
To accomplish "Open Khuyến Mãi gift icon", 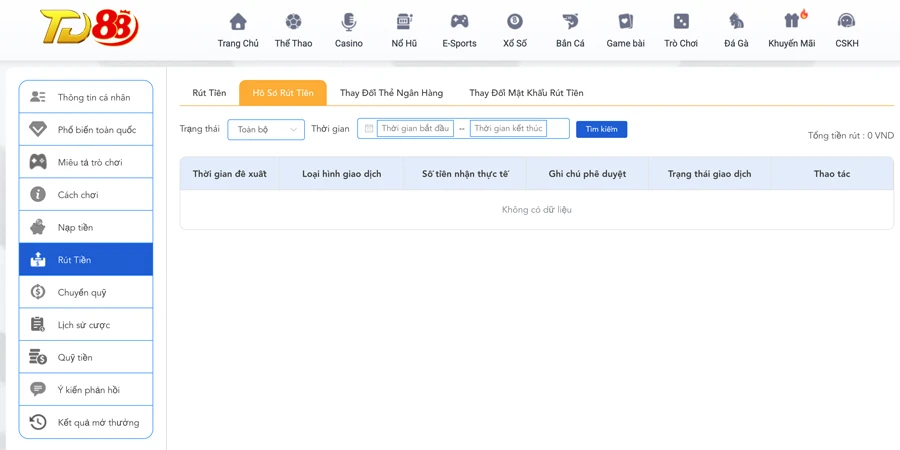I will click(x=792, y=21).
